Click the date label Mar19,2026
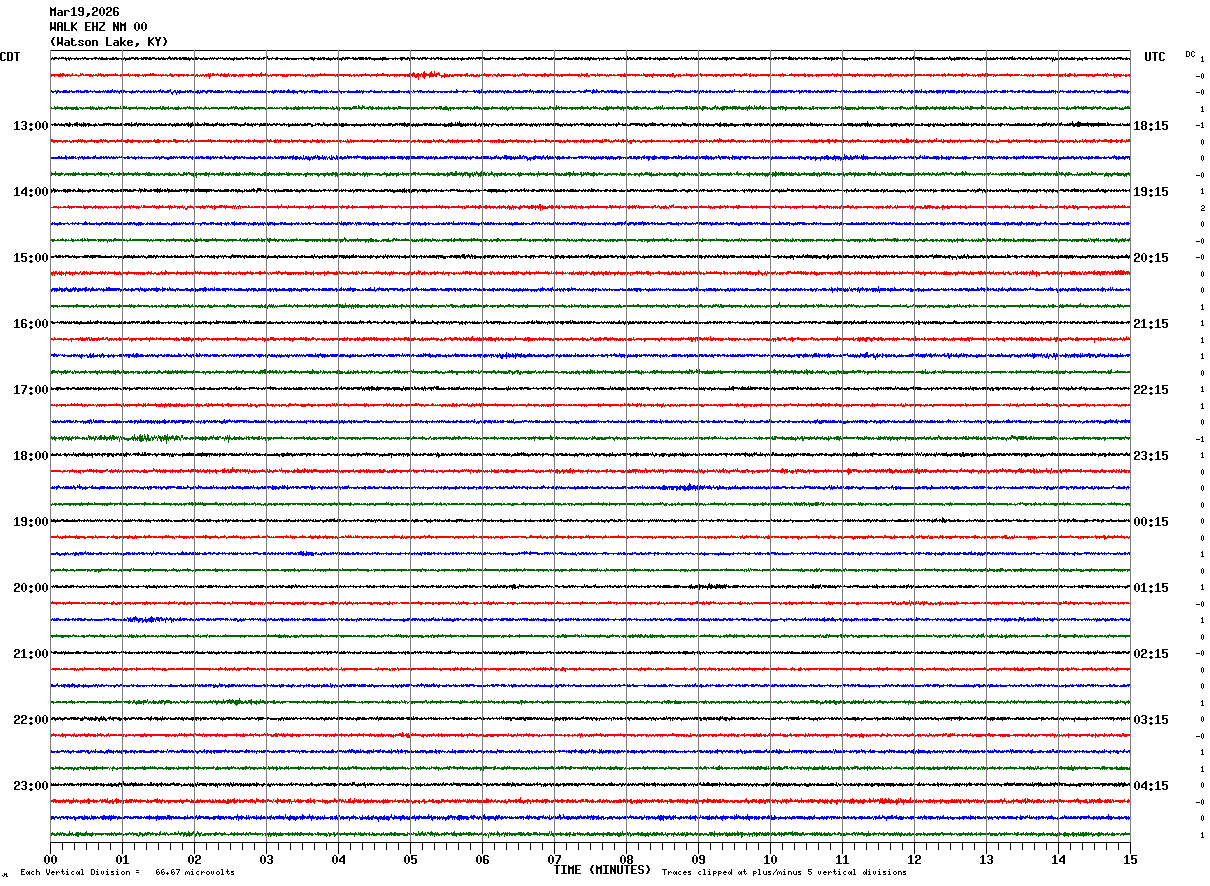Screen dimensions: 1210x886 point(84,12)
